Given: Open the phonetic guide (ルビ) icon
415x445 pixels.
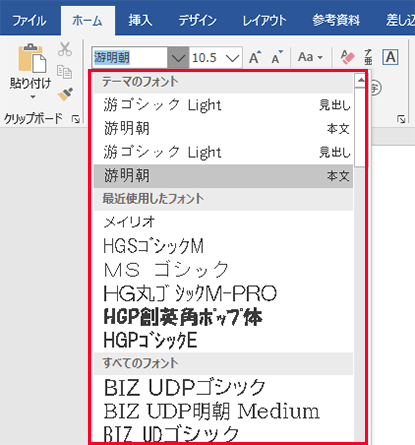Looking at the screenshot, I should click(368, 57).
